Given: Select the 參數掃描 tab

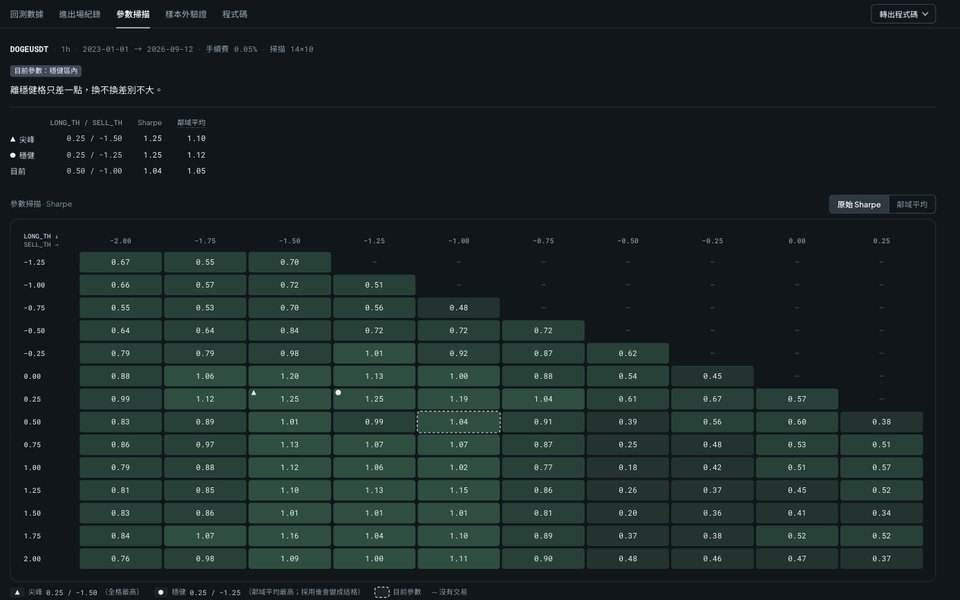Looking at the screenshot, I should tap(133, 14).
